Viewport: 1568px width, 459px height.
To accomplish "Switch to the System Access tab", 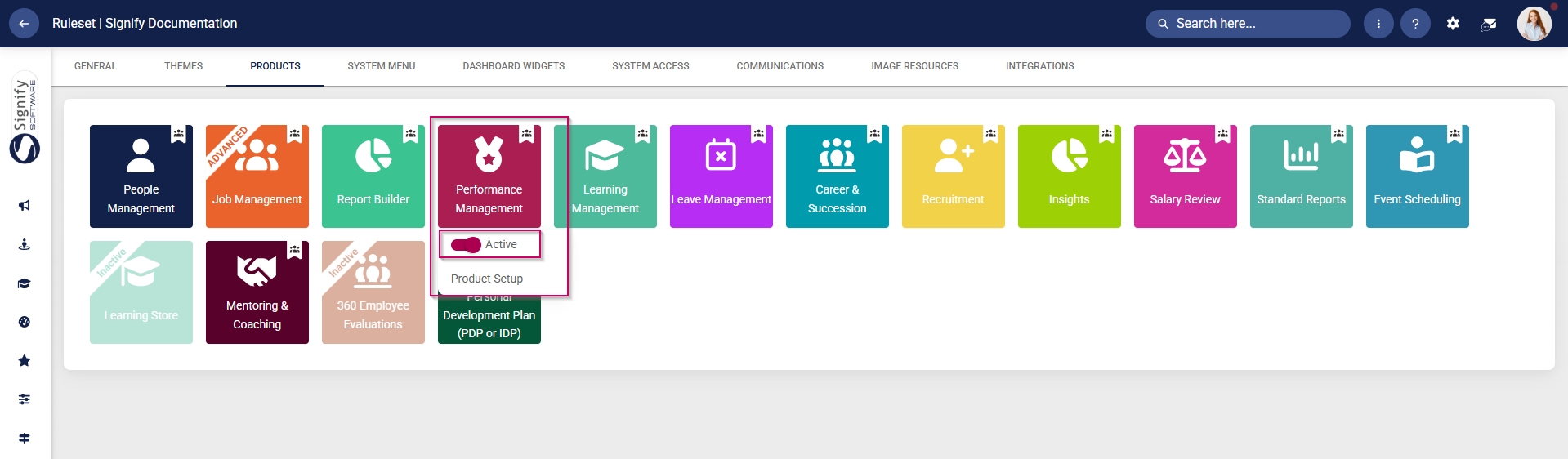I will click(x=650, y=66).
